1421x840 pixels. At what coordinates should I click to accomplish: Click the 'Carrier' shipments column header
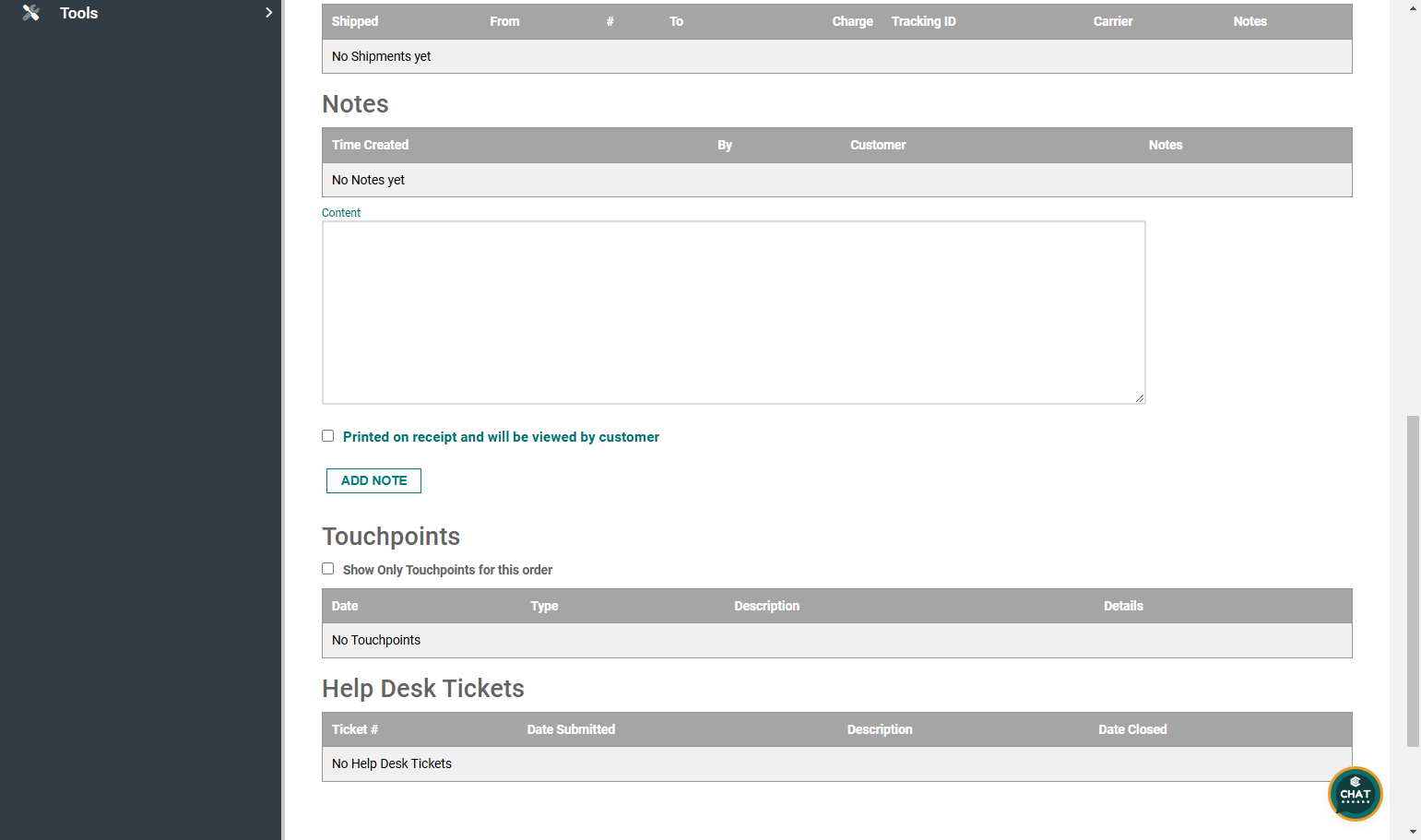pos(1113,21)
